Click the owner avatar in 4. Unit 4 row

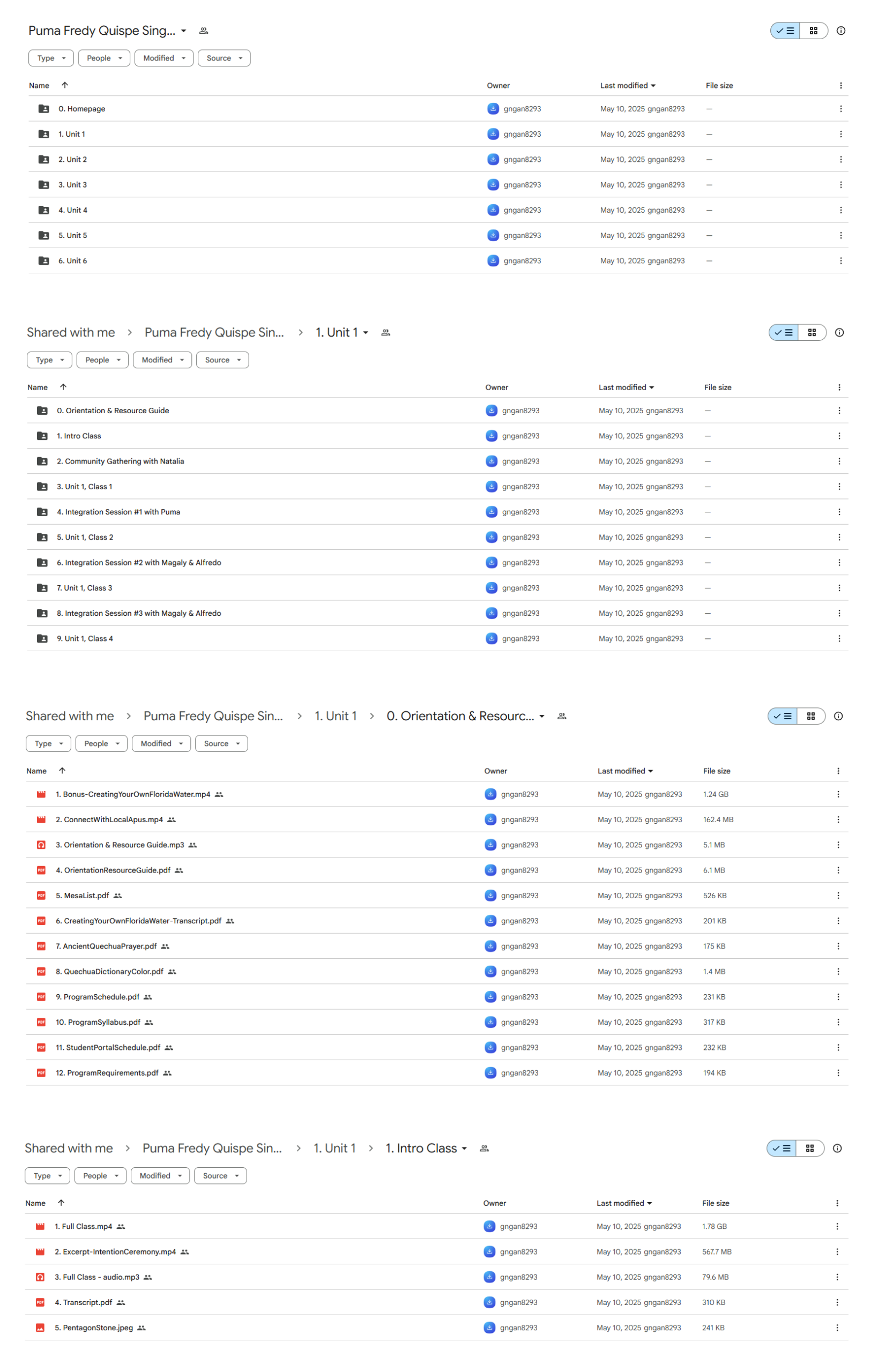[493, 210]
